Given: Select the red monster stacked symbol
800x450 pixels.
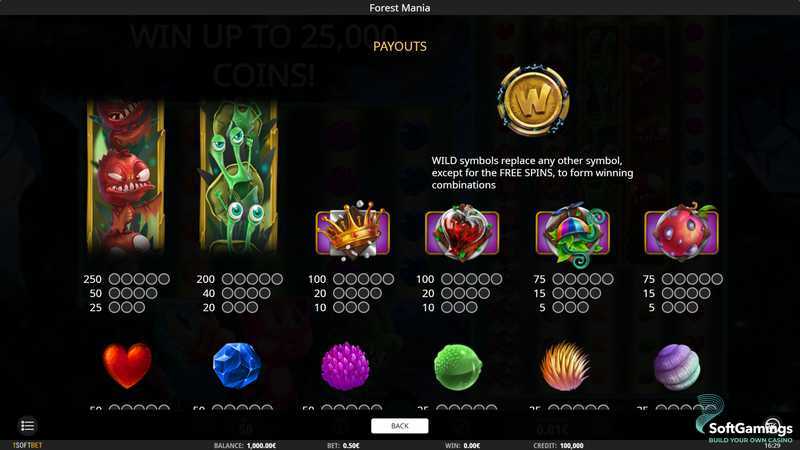Looking at the screenshot, I should pyautogui.click(x=126, y=177).
